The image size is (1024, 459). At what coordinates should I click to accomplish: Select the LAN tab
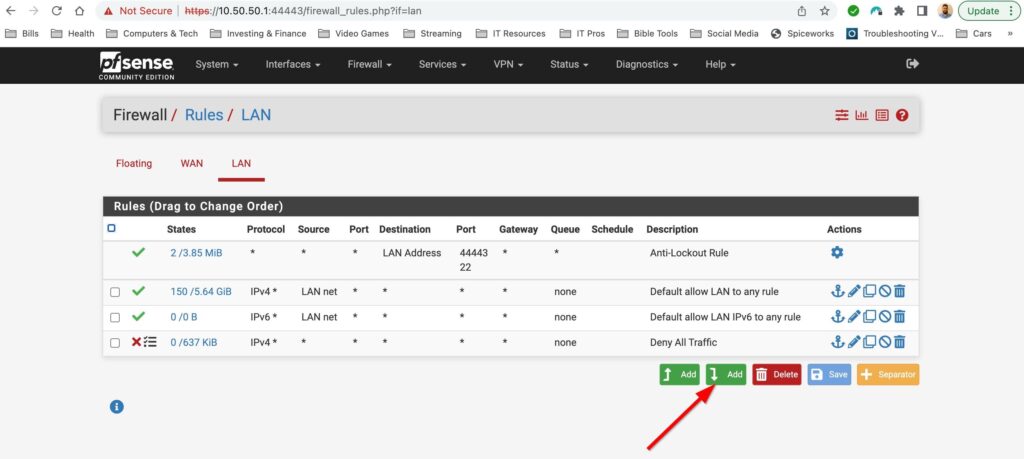pyautogui.click(x=241, y=163)
